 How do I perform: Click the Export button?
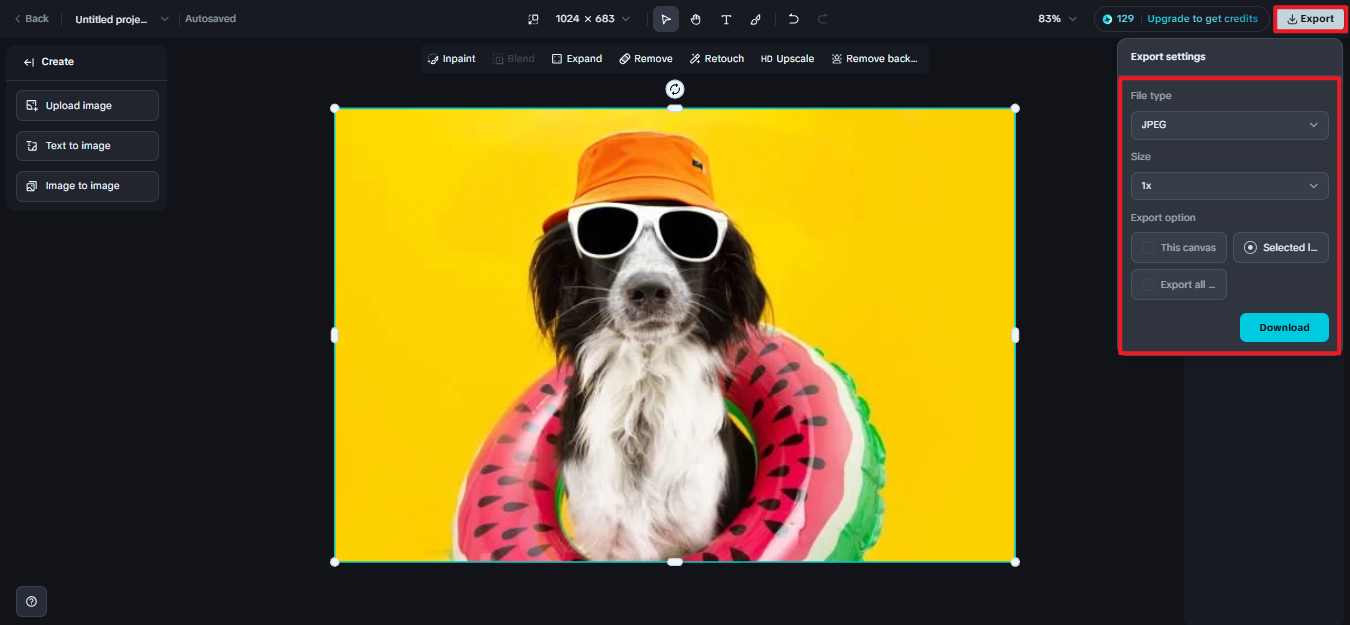(1310, 19)
